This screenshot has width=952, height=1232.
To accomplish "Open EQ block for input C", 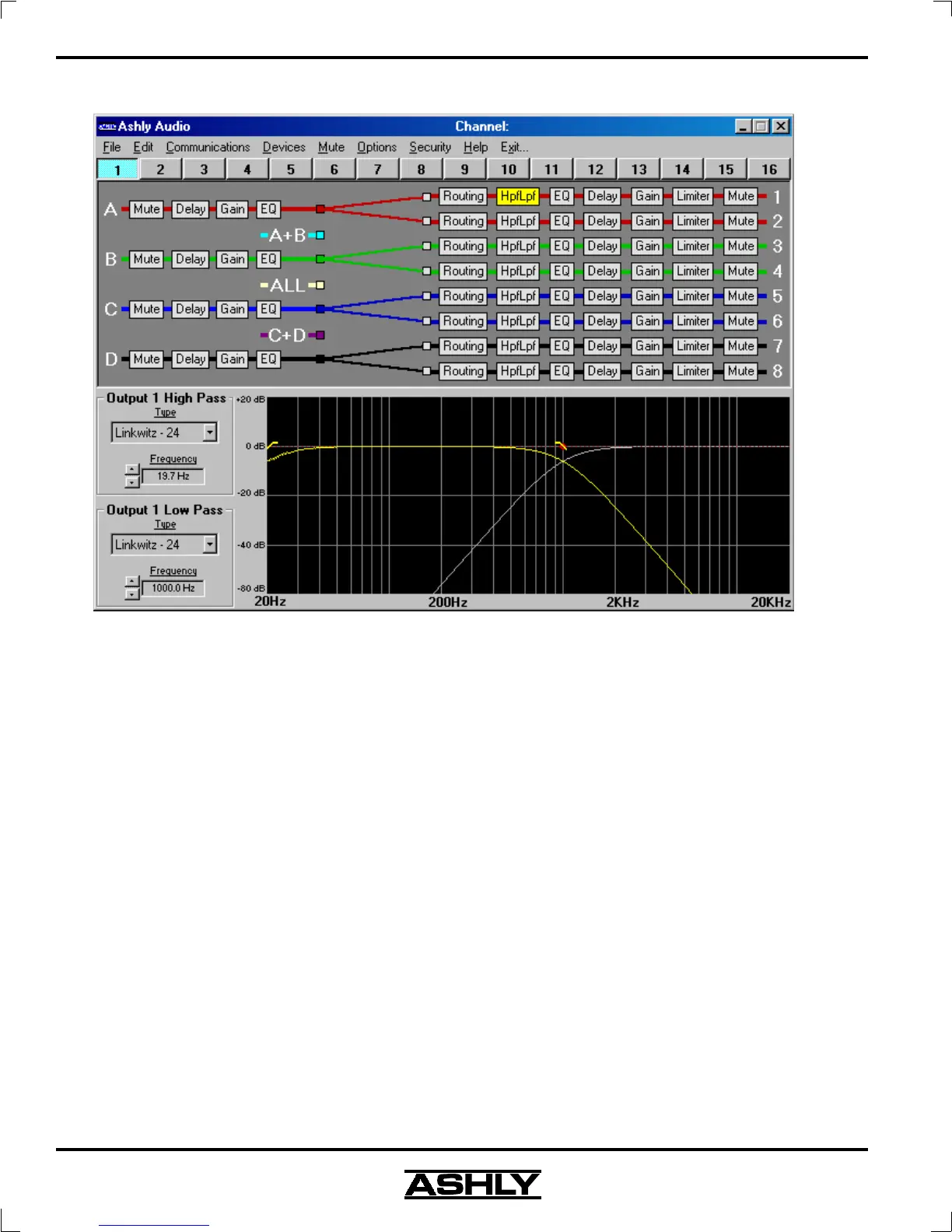I will (x=268, y=309).
